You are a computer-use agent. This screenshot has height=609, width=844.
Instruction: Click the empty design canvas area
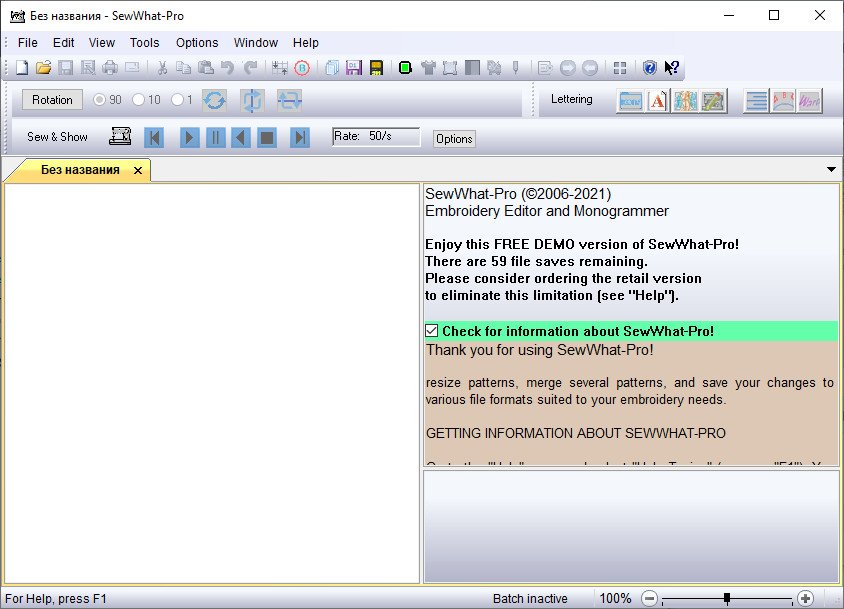tap(212, 383)
